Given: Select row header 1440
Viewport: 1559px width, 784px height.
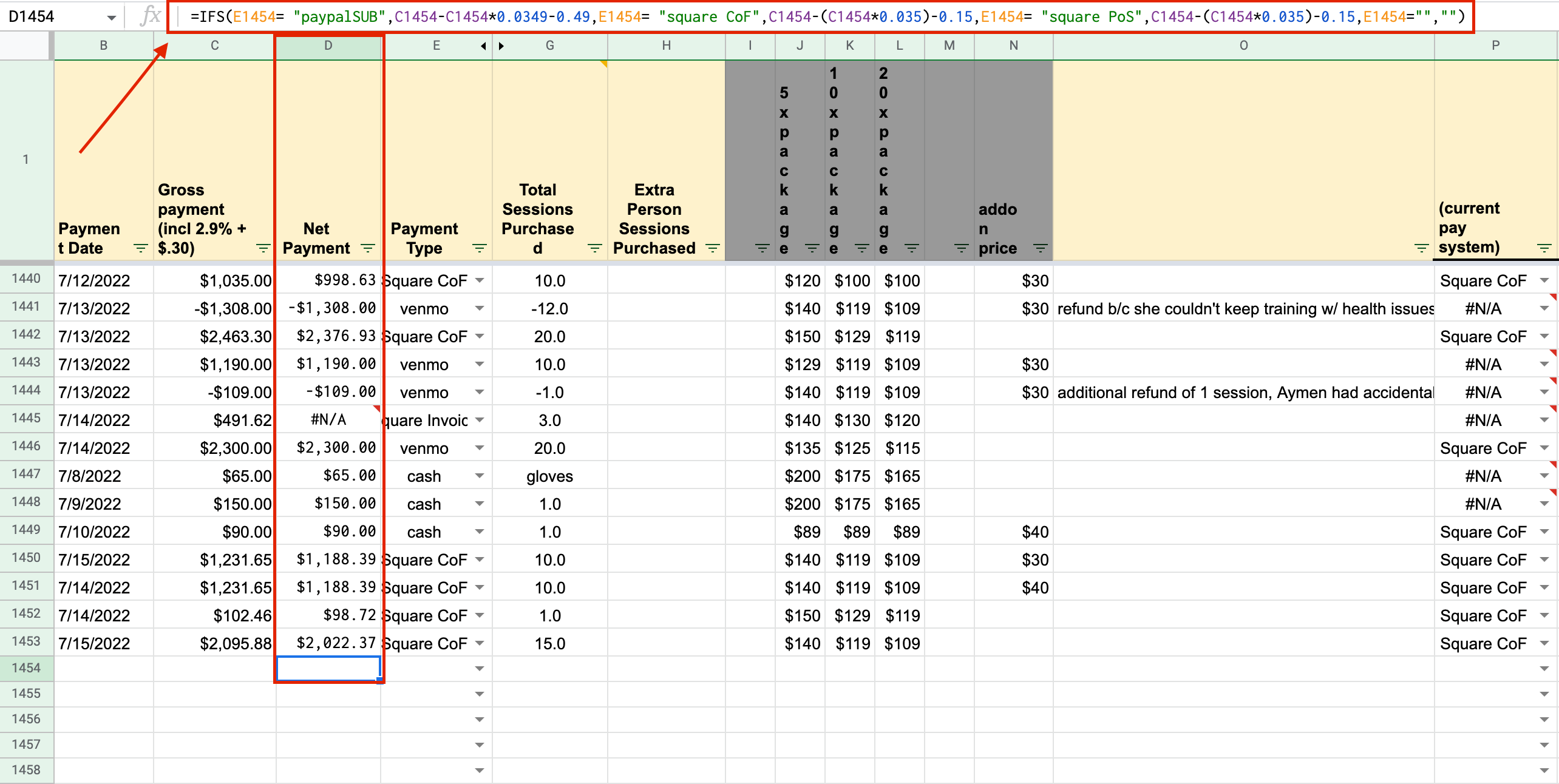Looking at the screenshot, I should [x=27, y=279].
